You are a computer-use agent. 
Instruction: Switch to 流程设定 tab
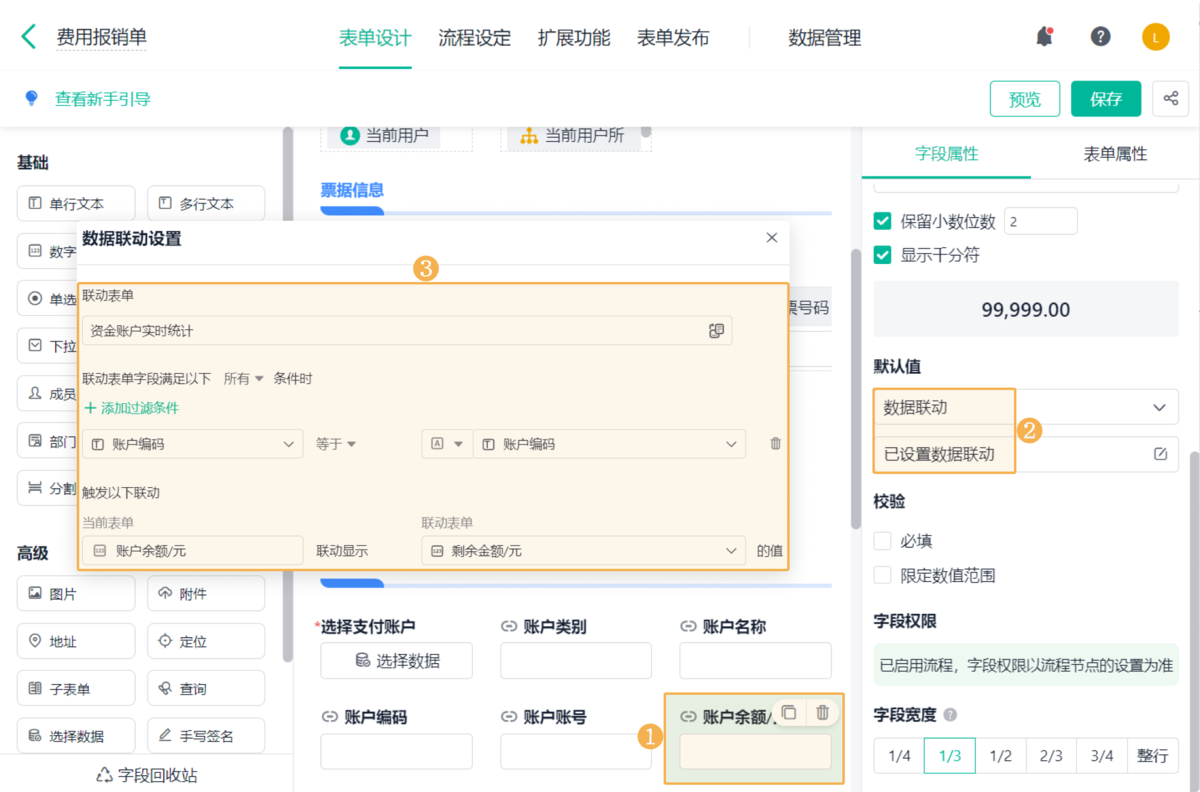(x=474, y=38)
